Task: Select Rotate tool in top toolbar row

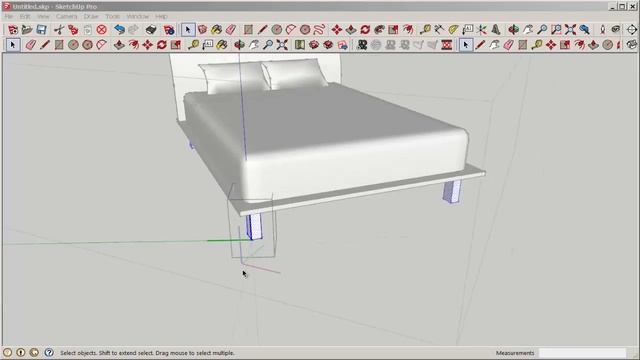Action: (x=365, y=29)
